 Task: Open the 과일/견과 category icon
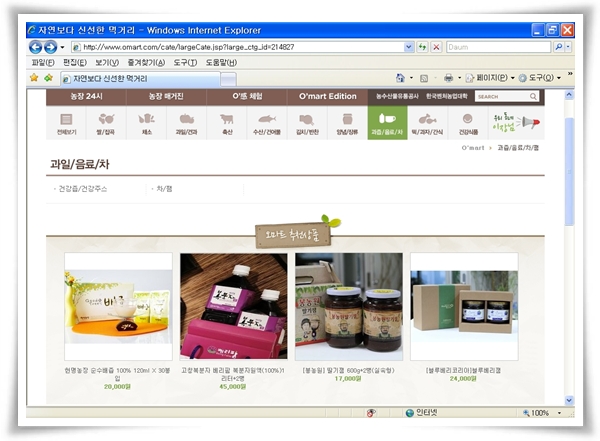point(186,124)
